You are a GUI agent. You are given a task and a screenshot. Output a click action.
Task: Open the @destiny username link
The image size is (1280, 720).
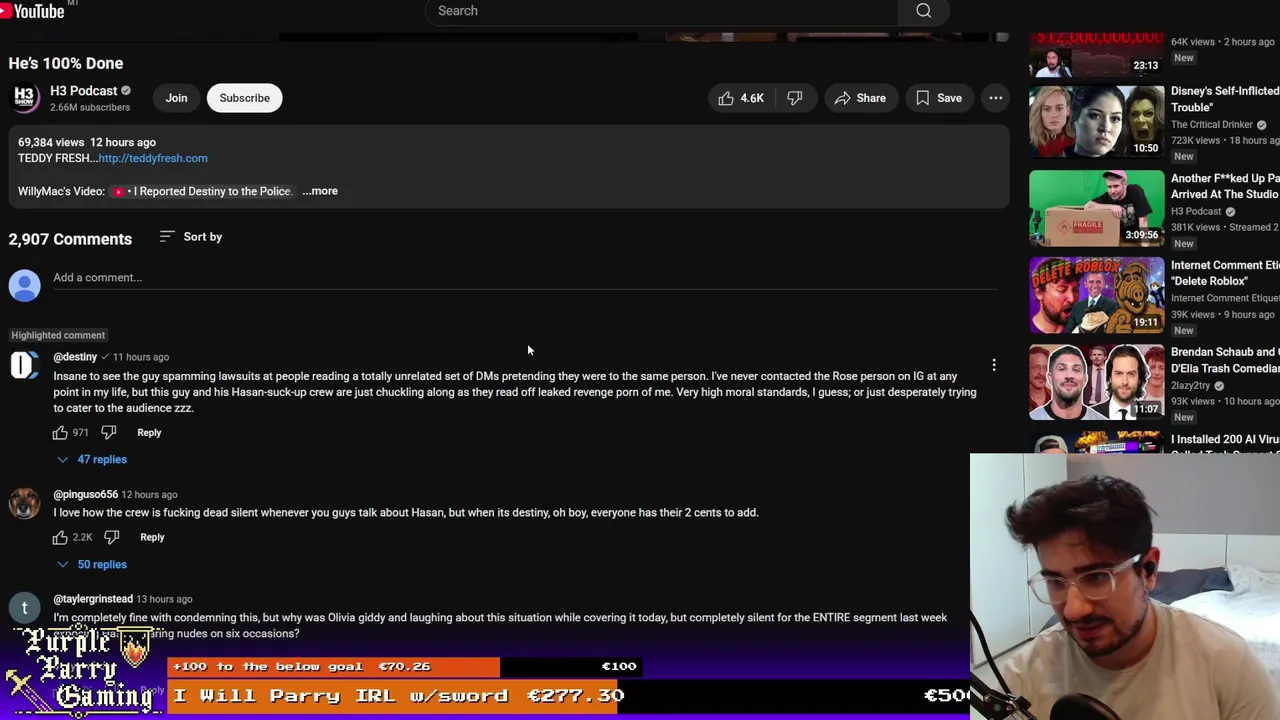pos(75,357)
